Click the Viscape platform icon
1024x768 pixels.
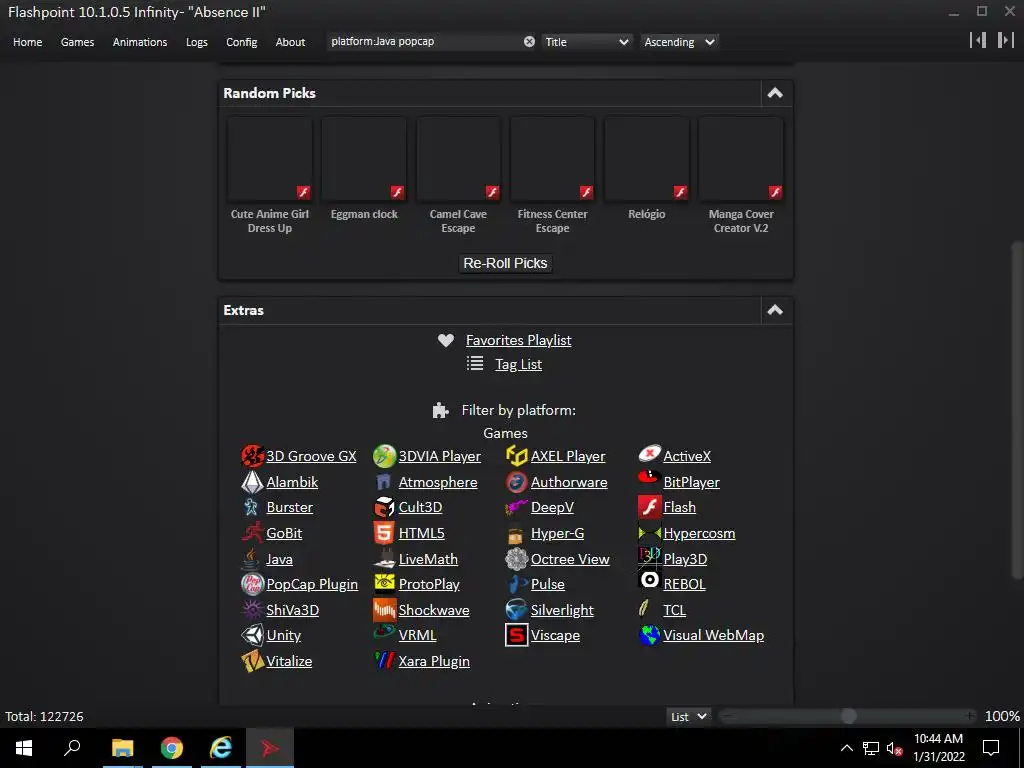[517, 635]
